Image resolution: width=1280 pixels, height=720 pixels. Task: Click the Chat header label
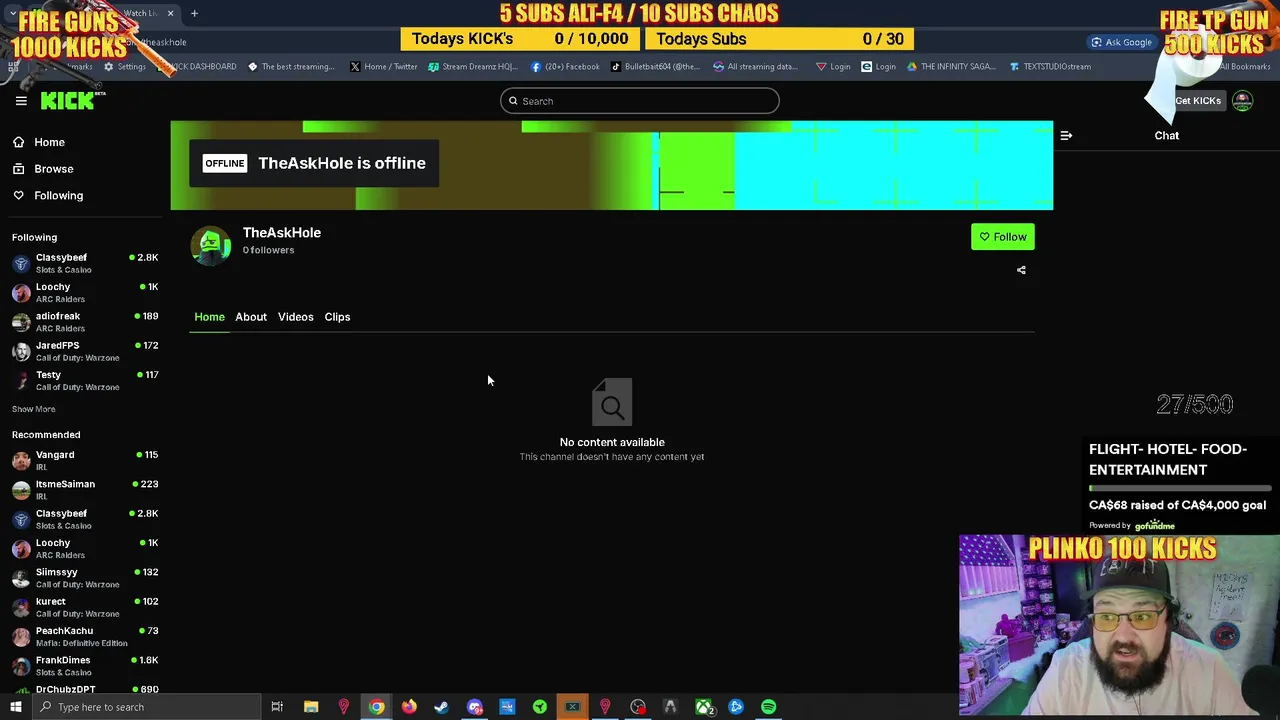1166,136
